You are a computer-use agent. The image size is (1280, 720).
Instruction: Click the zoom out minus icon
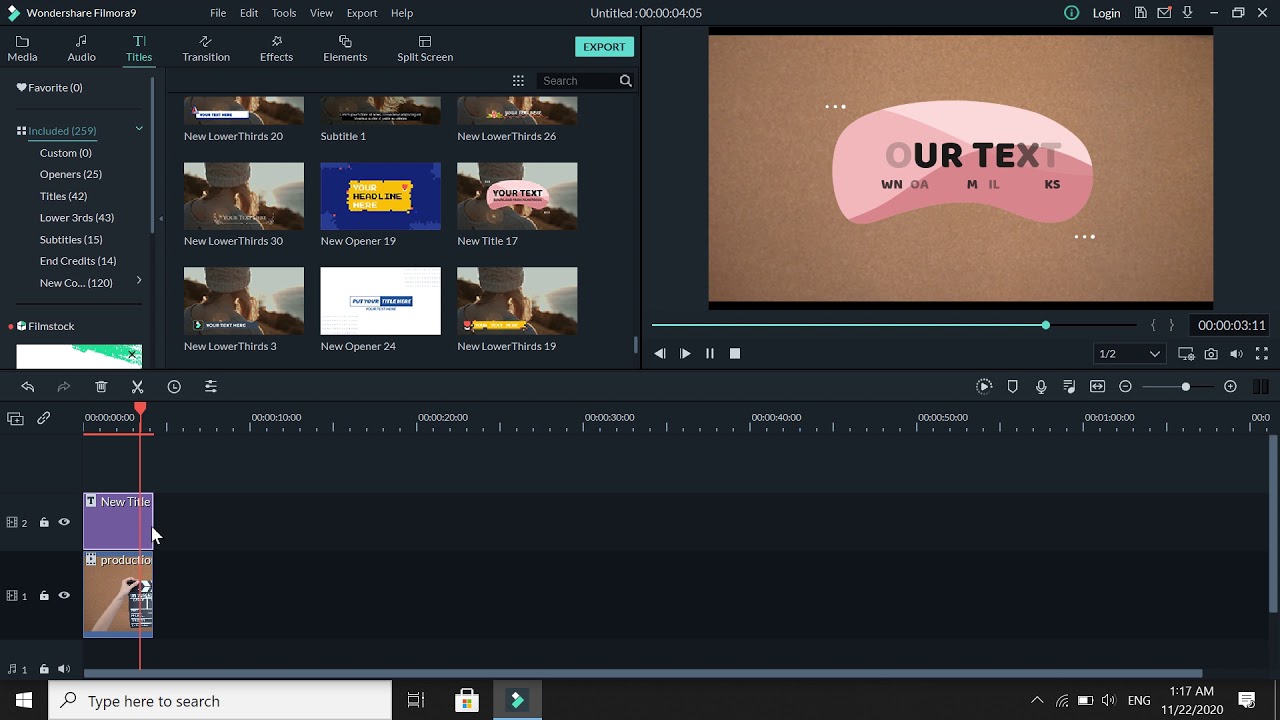tap(1125, 387)
